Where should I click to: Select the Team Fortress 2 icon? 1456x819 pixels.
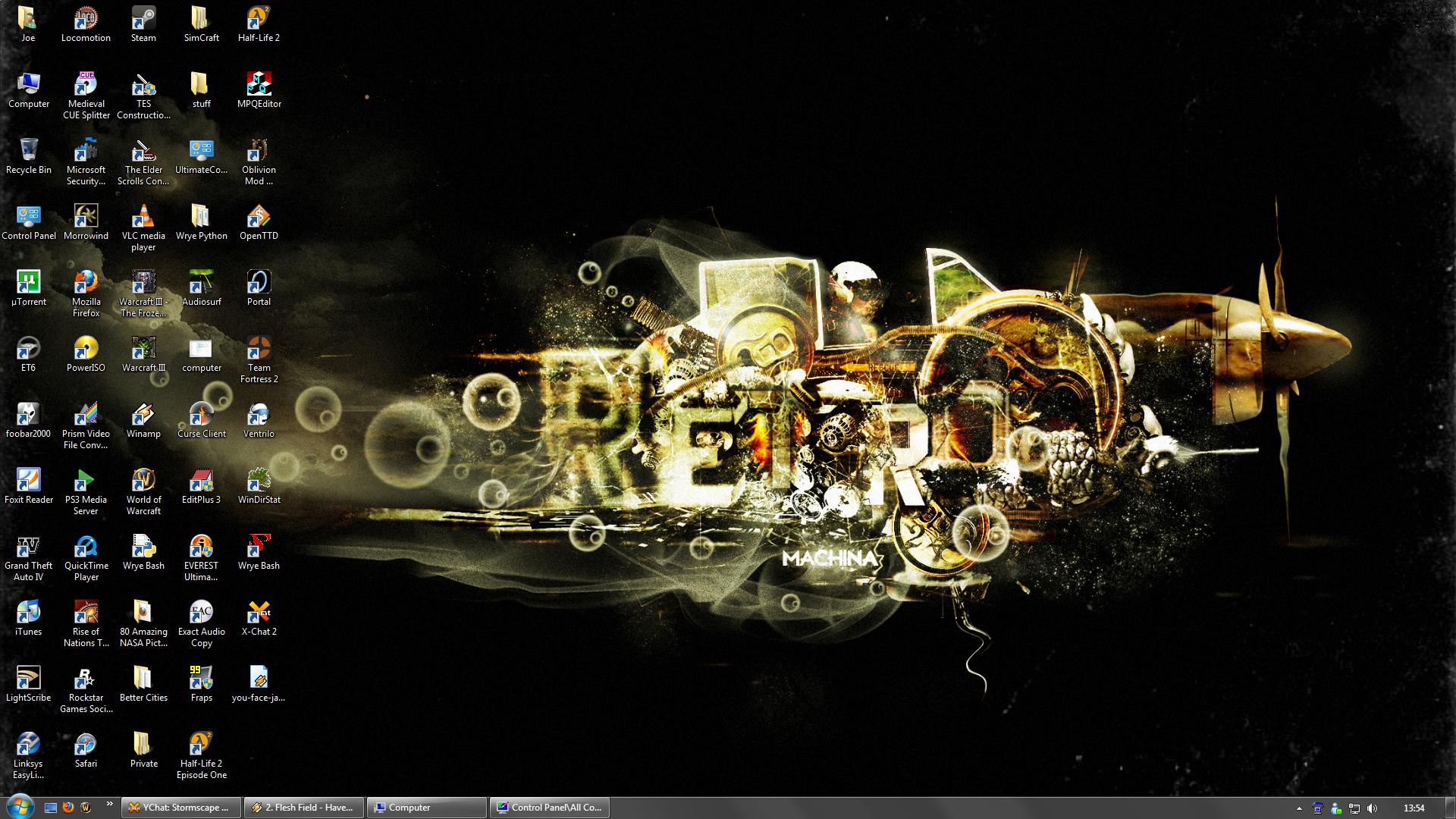(259, 349)
